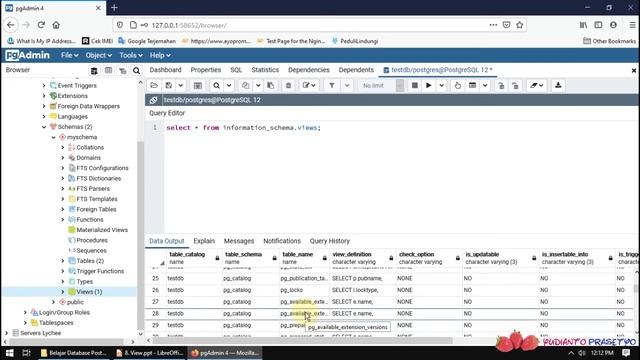Open the Query History tab
The height and width of the screenshot is (360, 640).
point(329,241)
